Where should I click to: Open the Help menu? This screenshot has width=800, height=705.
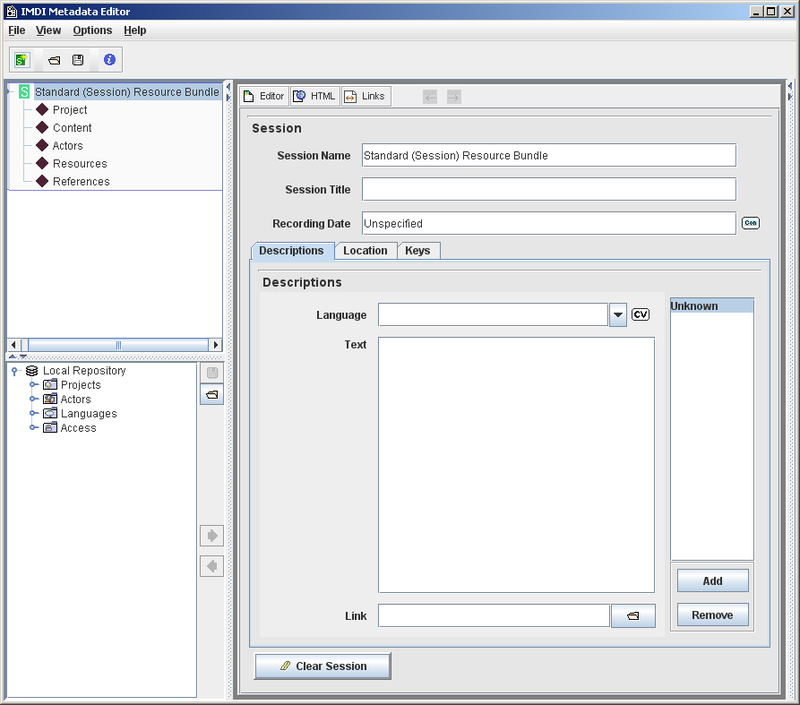coord(135,30)
